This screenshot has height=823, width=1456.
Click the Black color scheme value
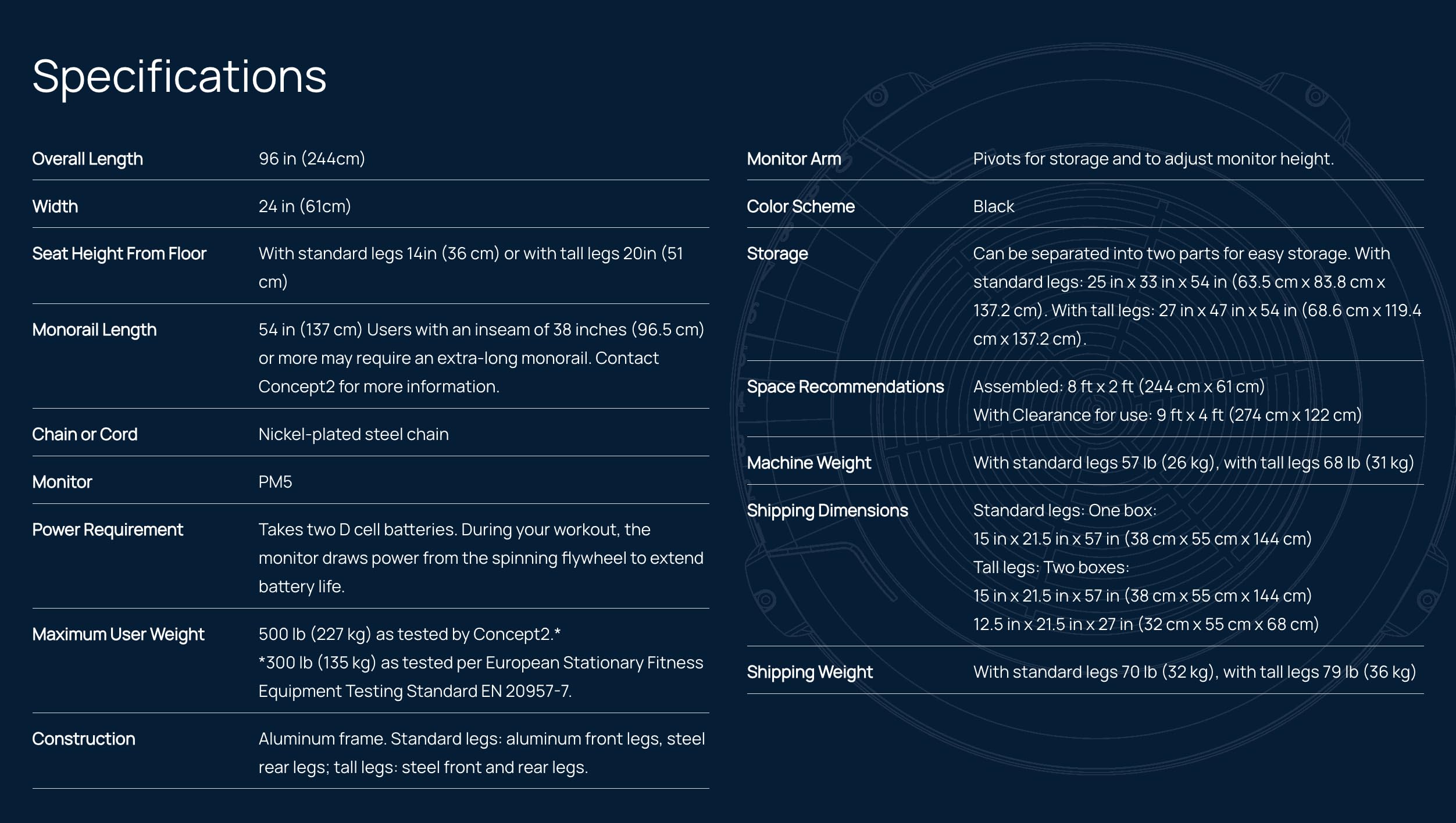click(x=993, y=206)
